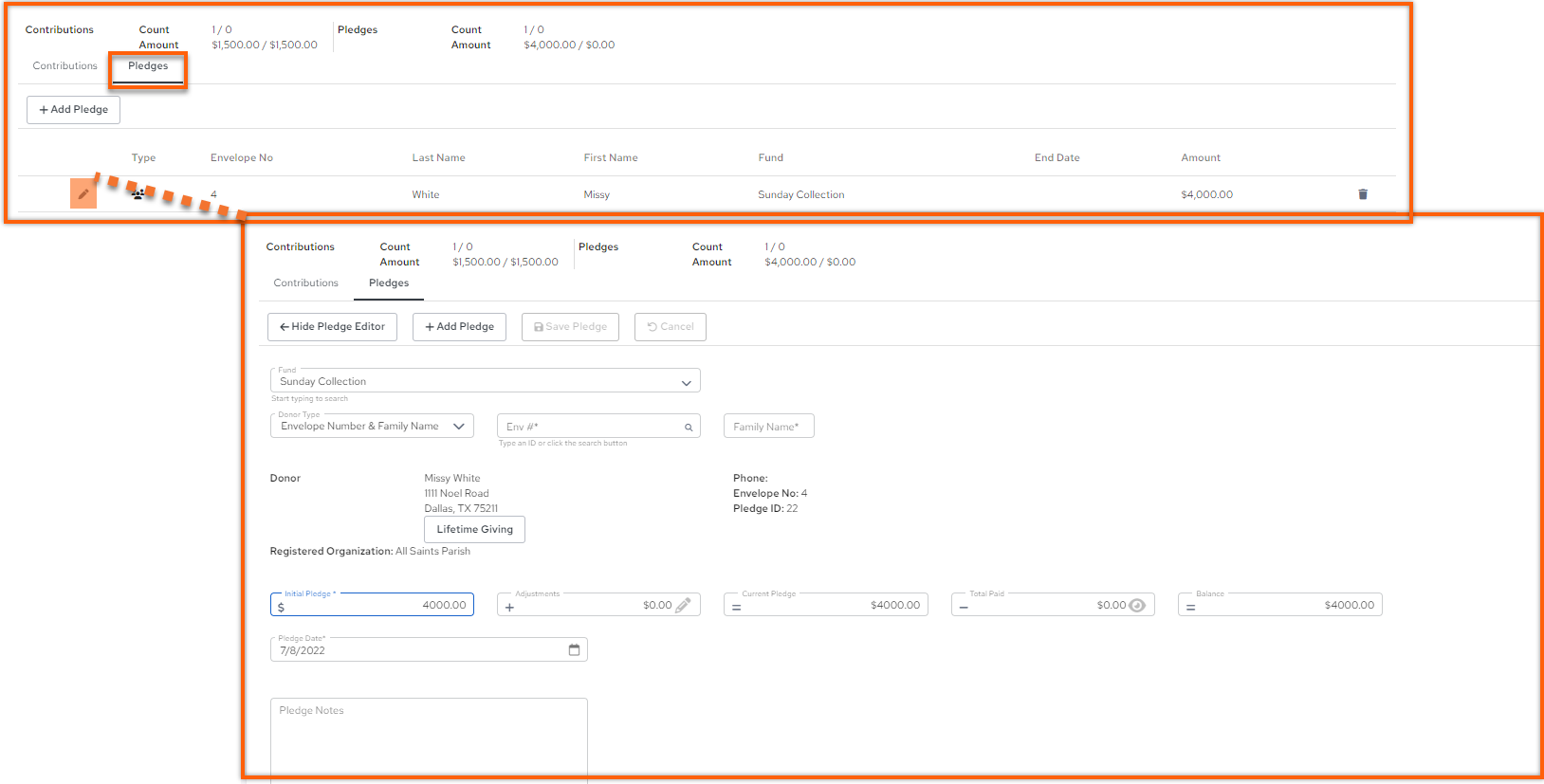The height and width of the screenshot is (784, 1544).
Task: Click the Family Name field
Action: [768, 427]
